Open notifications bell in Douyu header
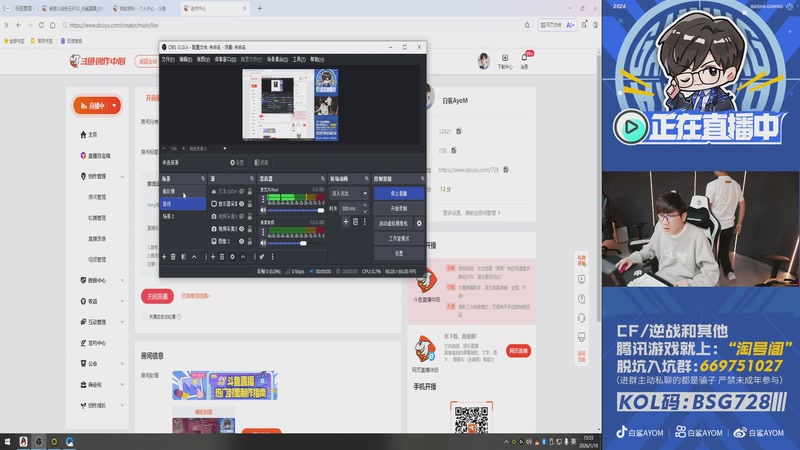 pos(524,57)
